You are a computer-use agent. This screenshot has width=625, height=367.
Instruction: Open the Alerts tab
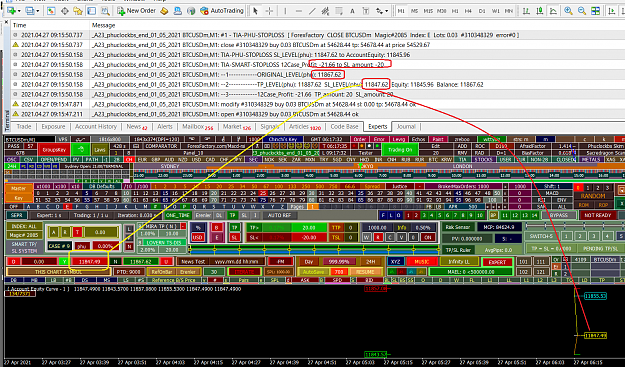(165, 126)
